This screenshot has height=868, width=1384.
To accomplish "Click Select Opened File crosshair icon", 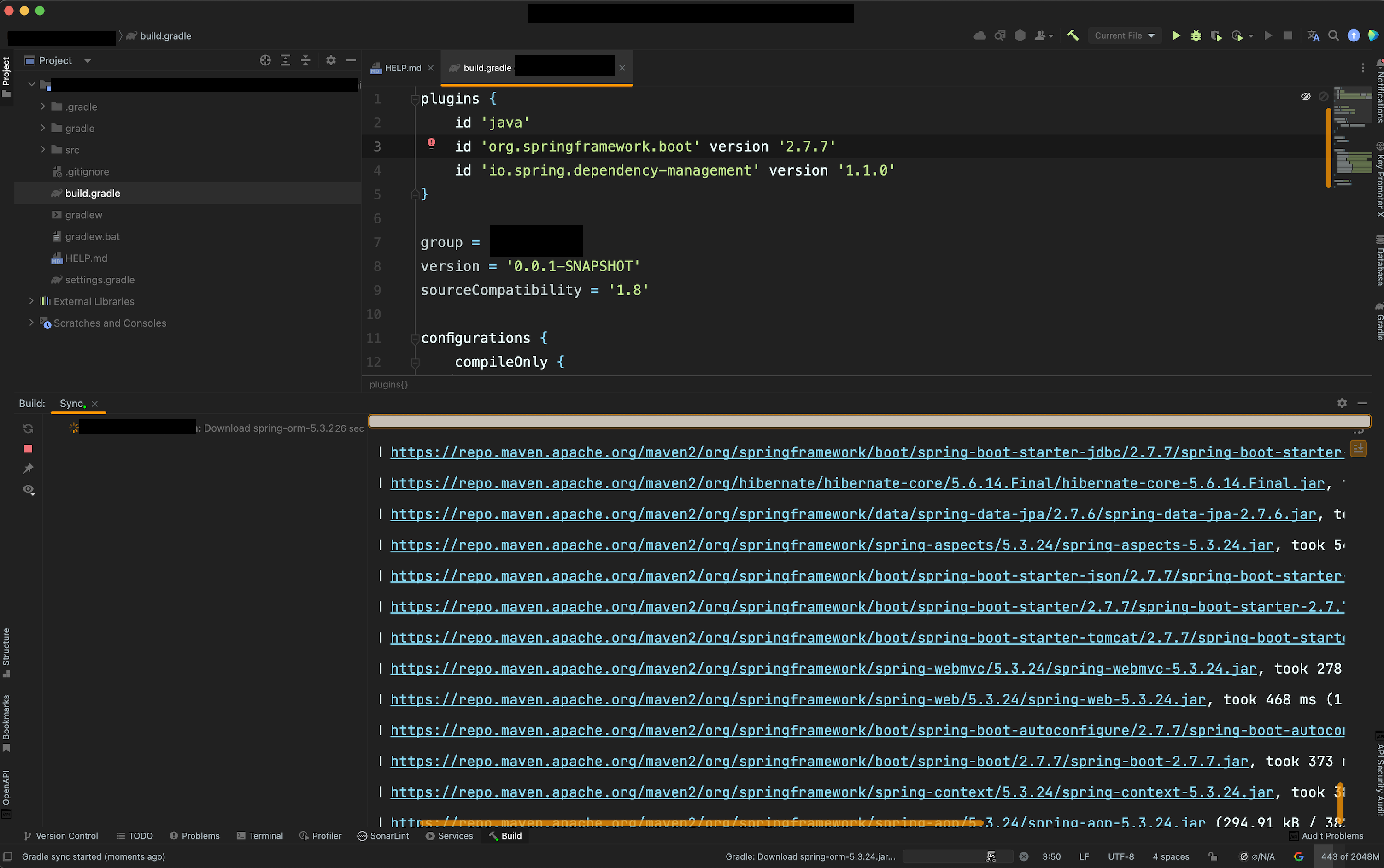I will 264,60.
